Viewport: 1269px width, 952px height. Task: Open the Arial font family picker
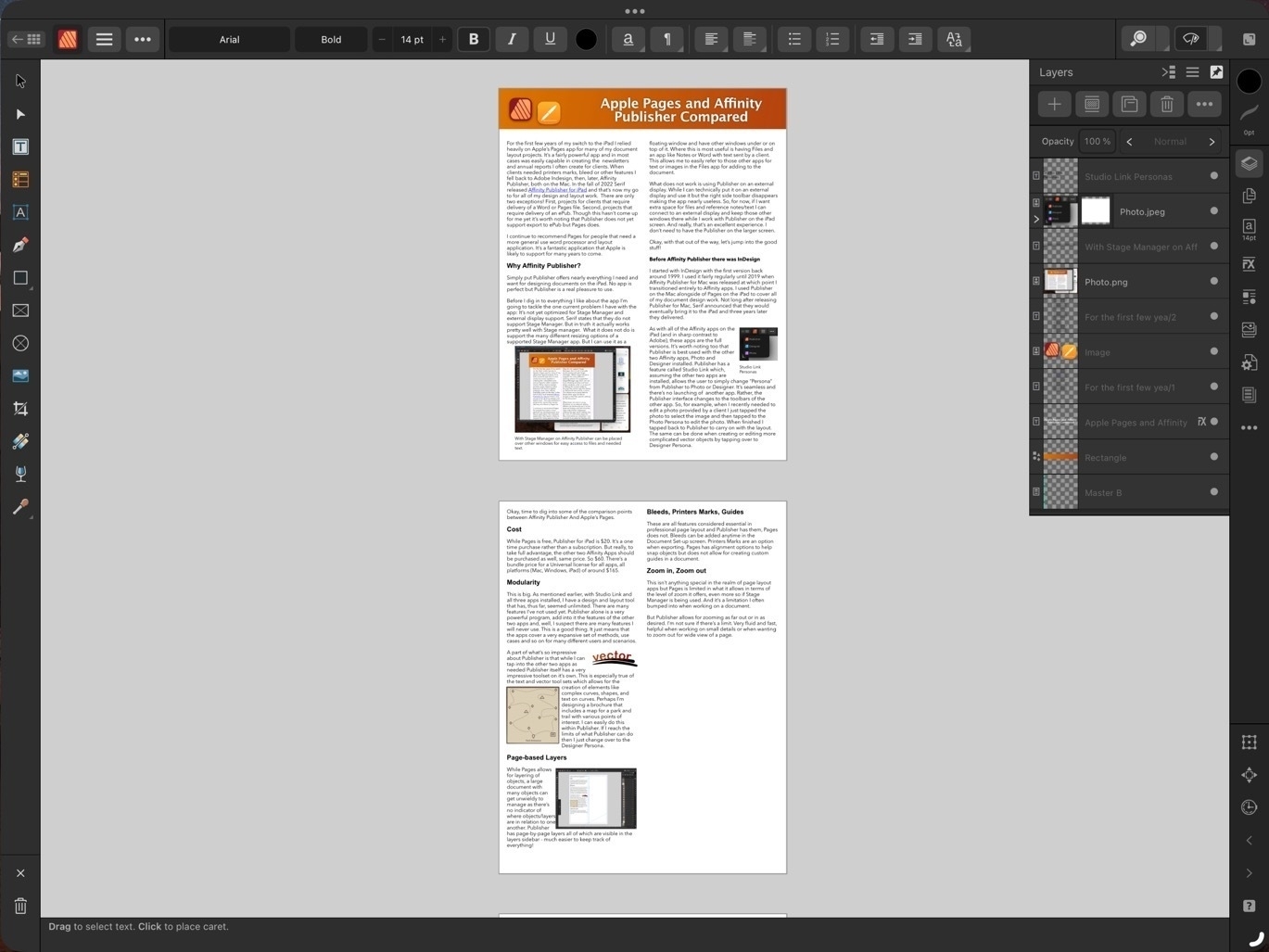pos(229,39)
